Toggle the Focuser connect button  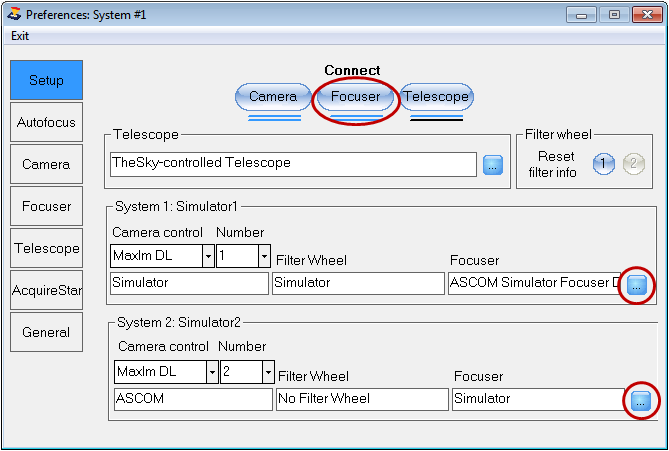pyautogui.click(x=355, y=96)
